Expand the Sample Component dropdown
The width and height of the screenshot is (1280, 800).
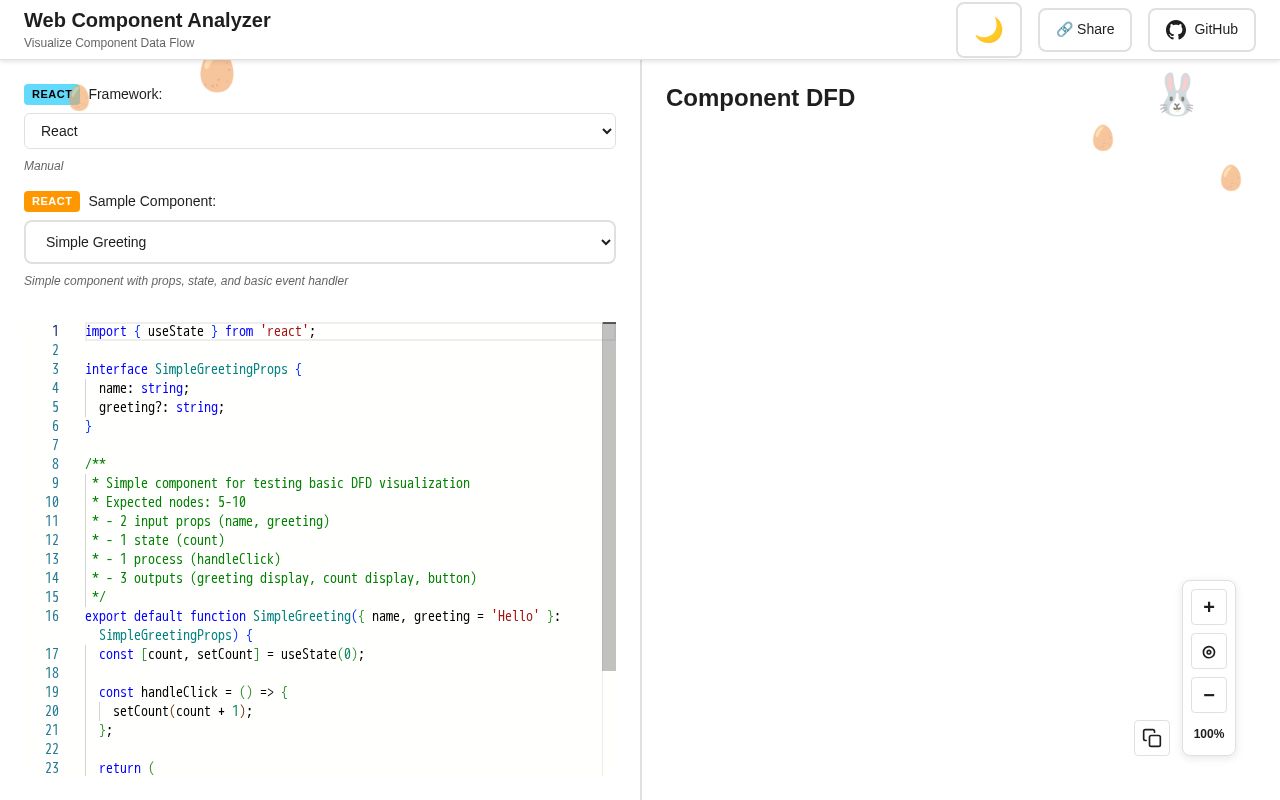pos(320,242)
